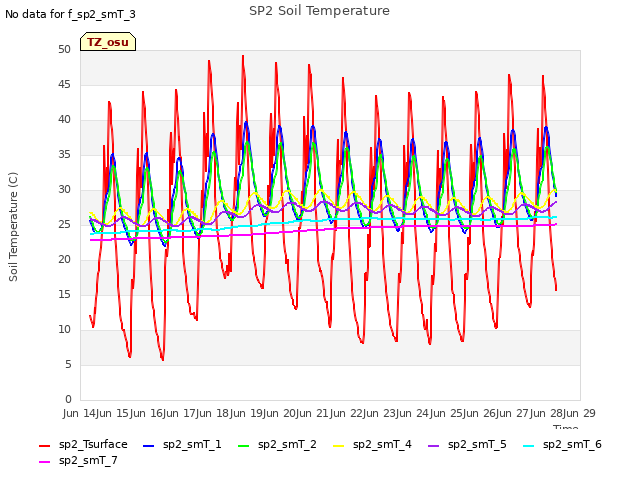Image resolution: width=640 pixels, height=480 pixels.
Task: Click the chart title SP2 Soil Temperature
Action: pyautogui.click(x=319, y=11)
